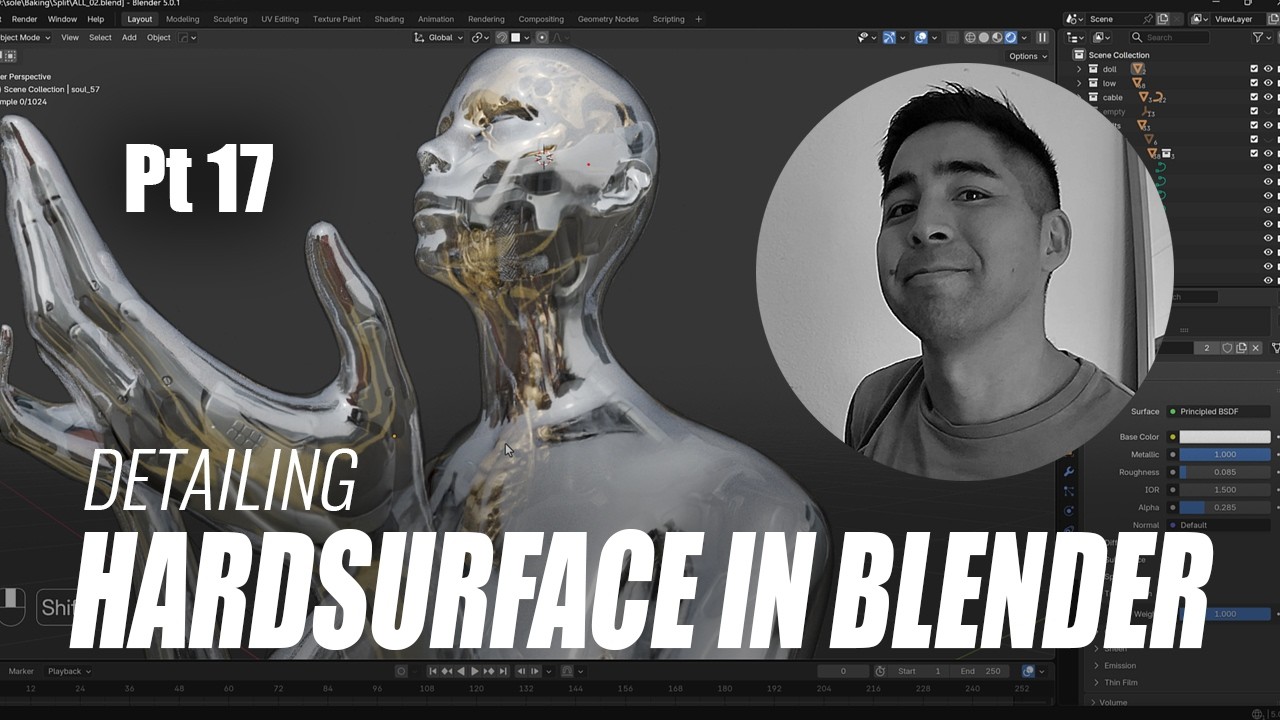Click the ViewLayer name field
Viewport: 1280px width, 720px height.
tap(1238, 19)
